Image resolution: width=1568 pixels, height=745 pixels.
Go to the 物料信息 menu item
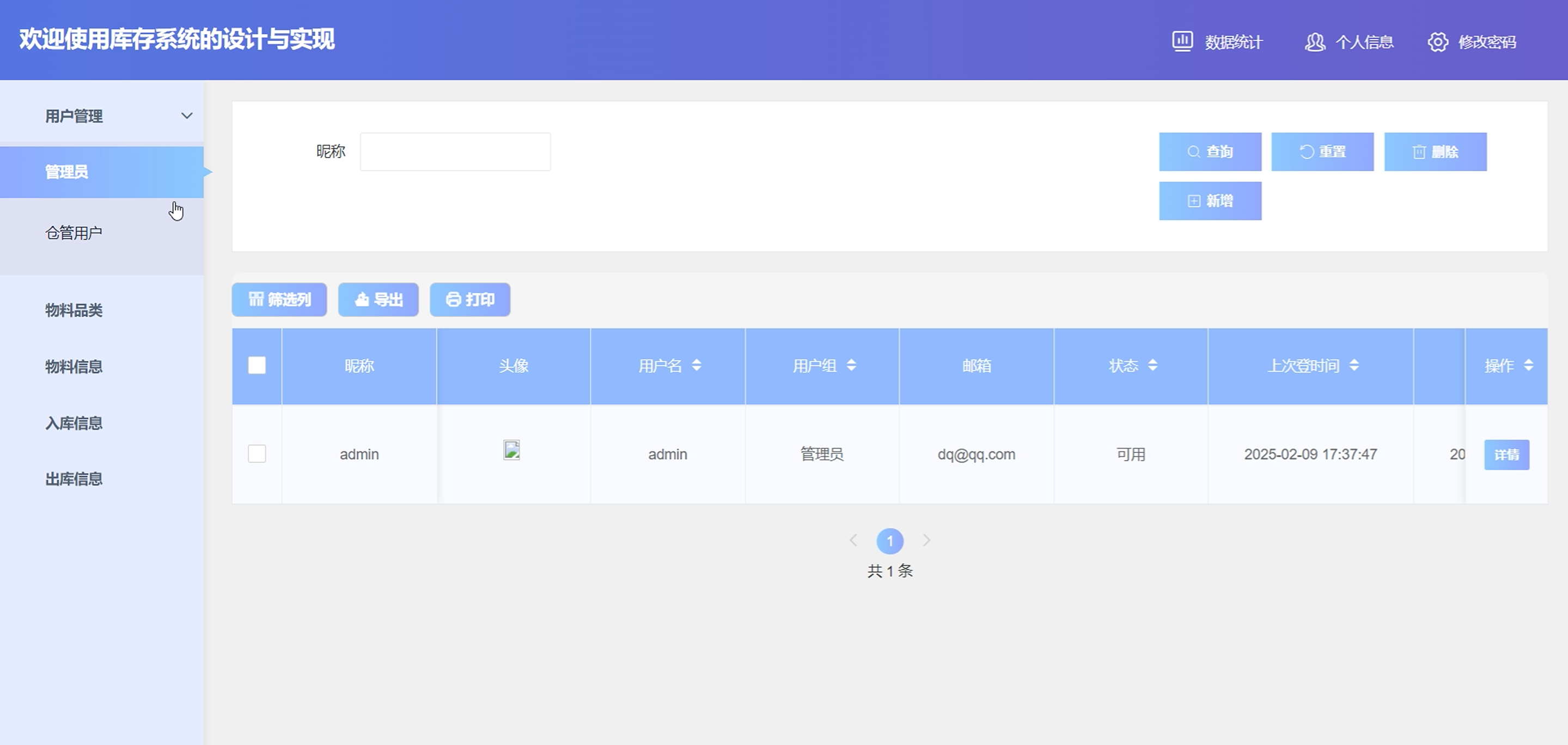point(74,367)
